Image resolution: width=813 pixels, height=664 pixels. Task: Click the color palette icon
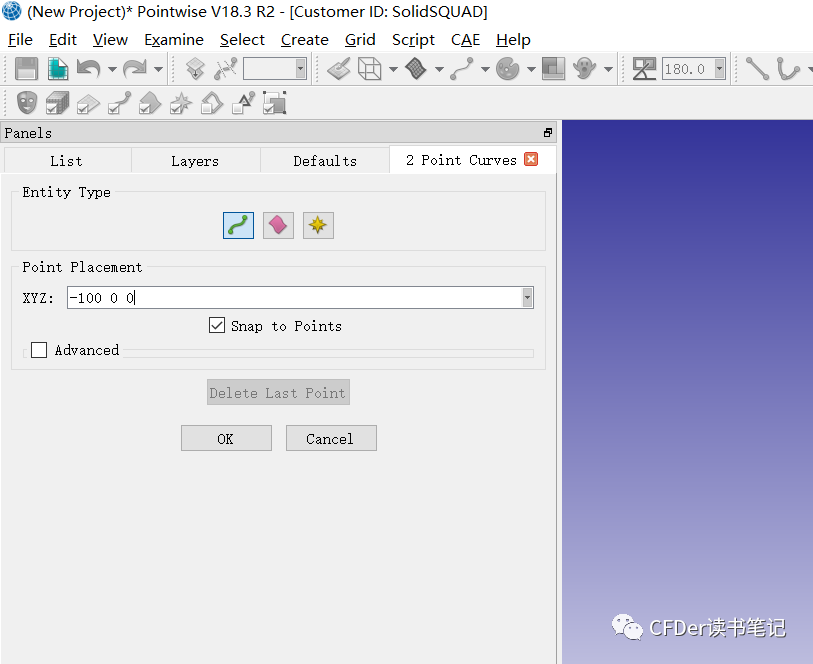click(508, 69)
